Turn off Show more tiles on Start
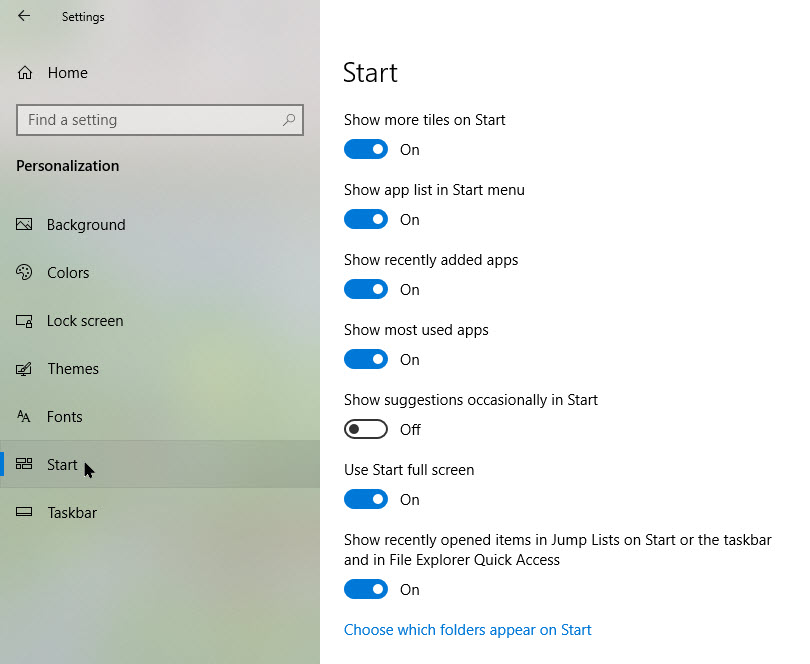This screenshot has height=664, width=810. [x=366, y=148]
